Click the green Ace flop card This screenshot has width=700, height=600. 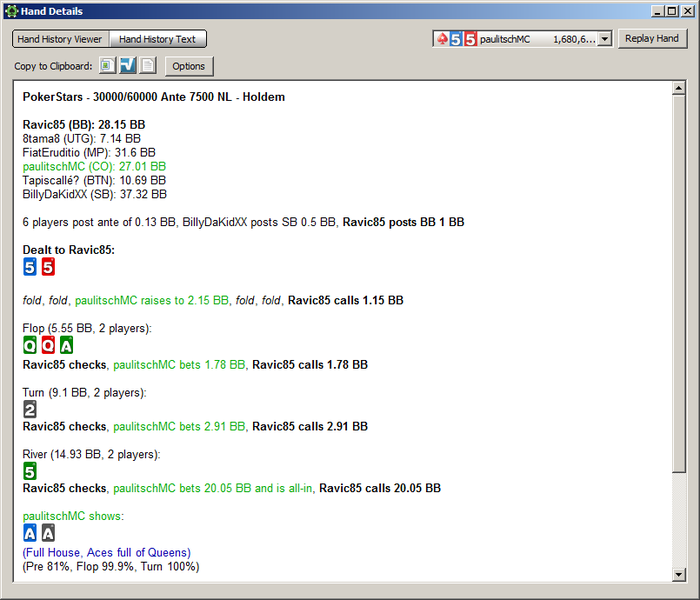(67, 345)
